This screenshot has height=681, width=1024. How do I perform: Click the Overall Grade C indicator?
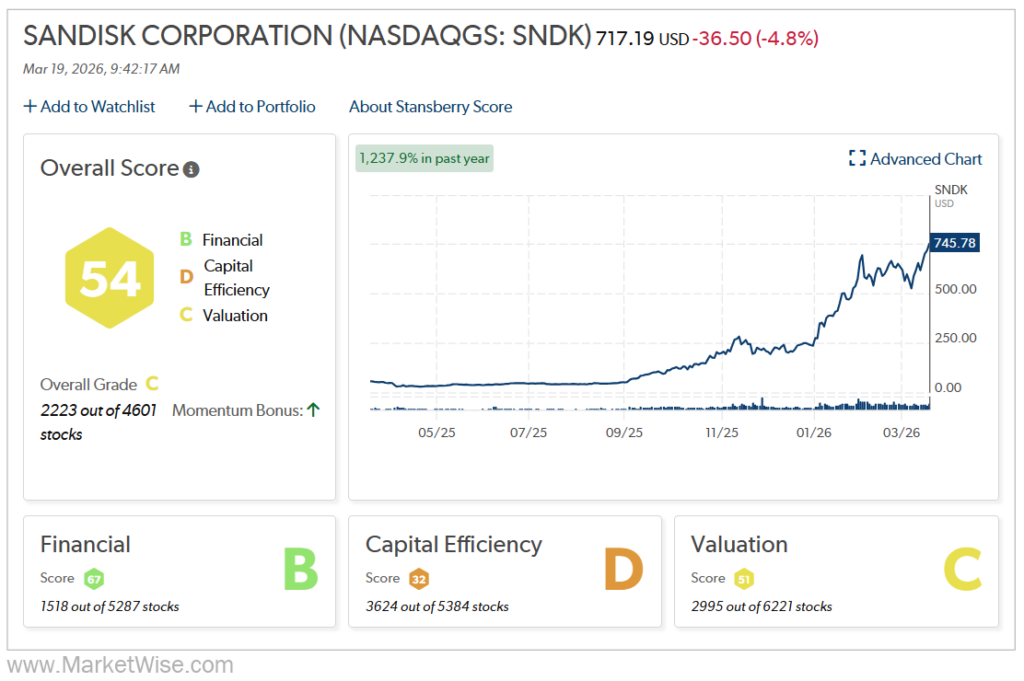tap(152, 384)
